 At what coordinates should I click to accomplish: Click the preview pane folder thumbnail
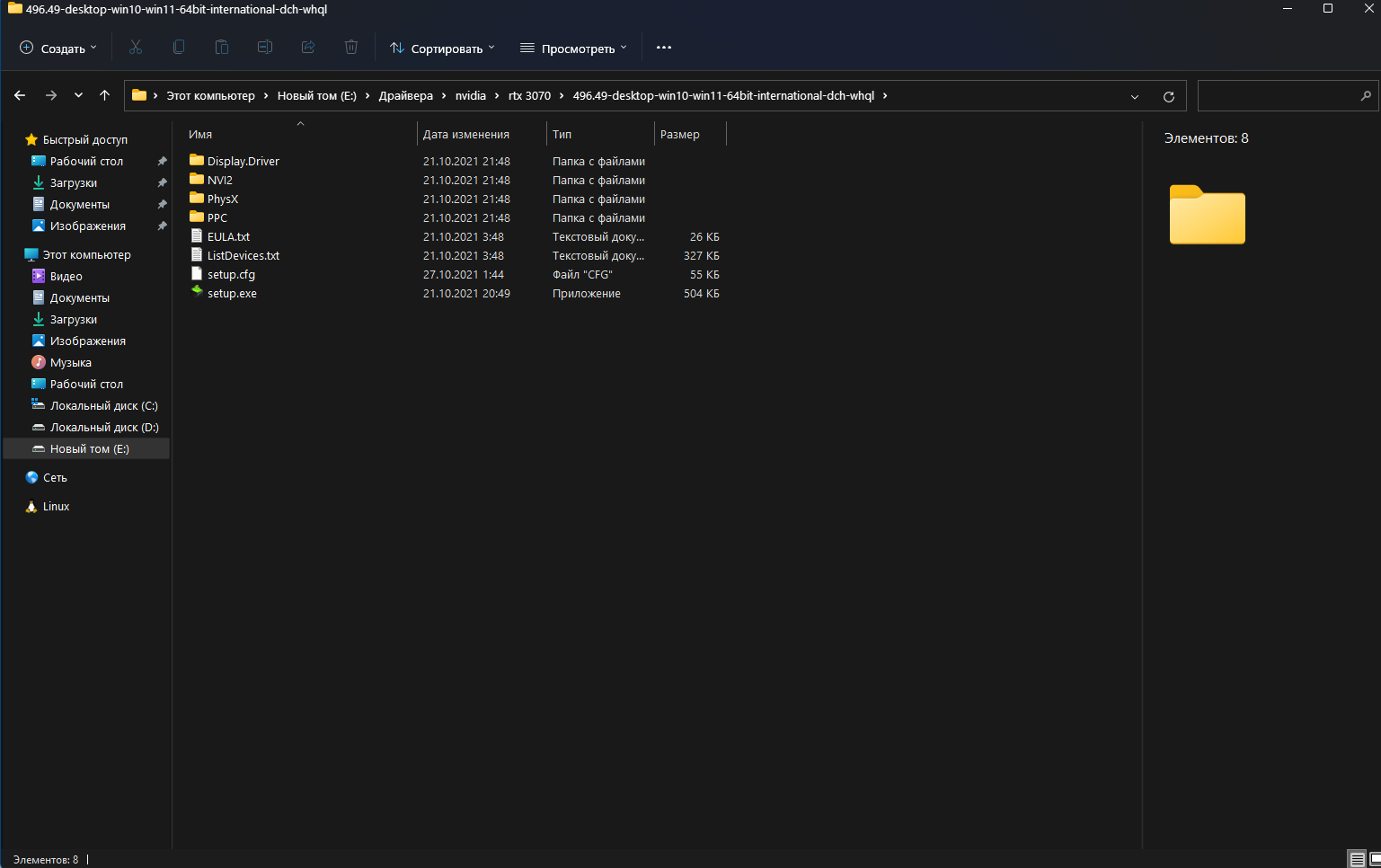1207,214
